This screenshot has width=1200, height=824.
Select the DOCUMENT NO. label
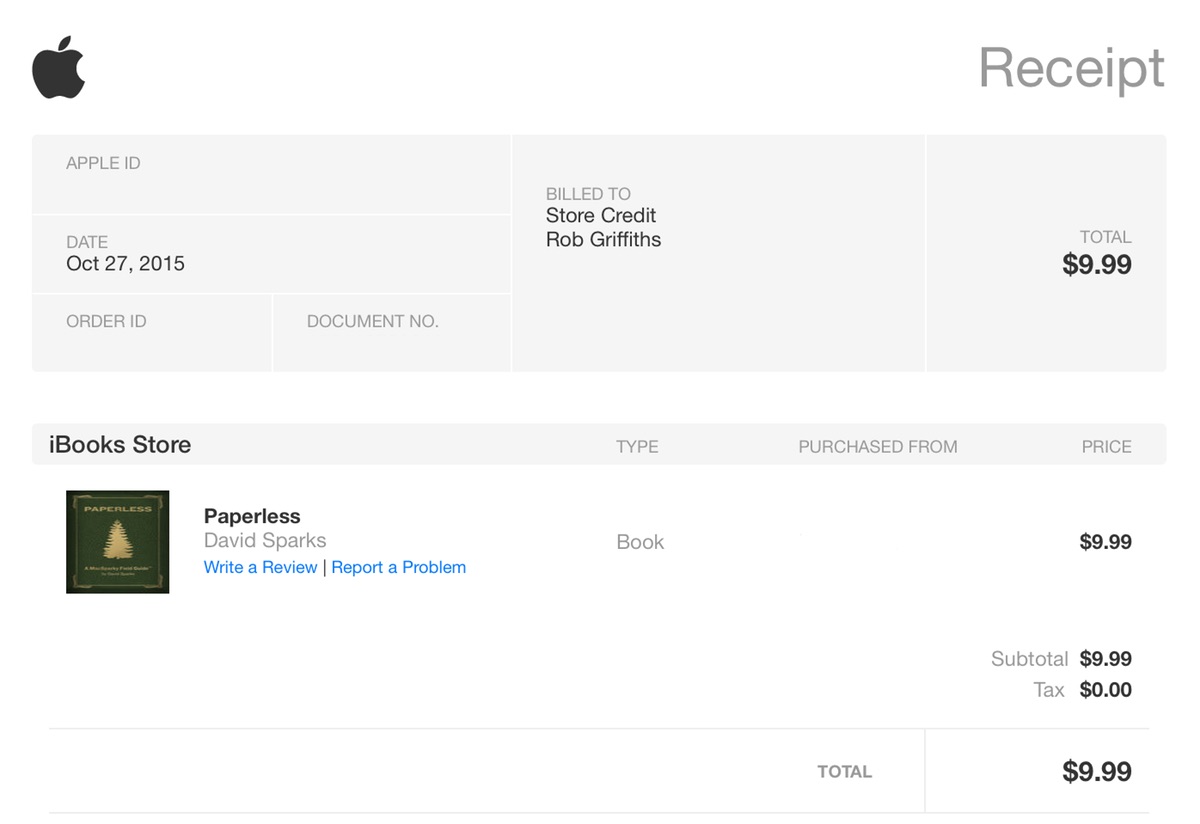(x=373, y=321)
